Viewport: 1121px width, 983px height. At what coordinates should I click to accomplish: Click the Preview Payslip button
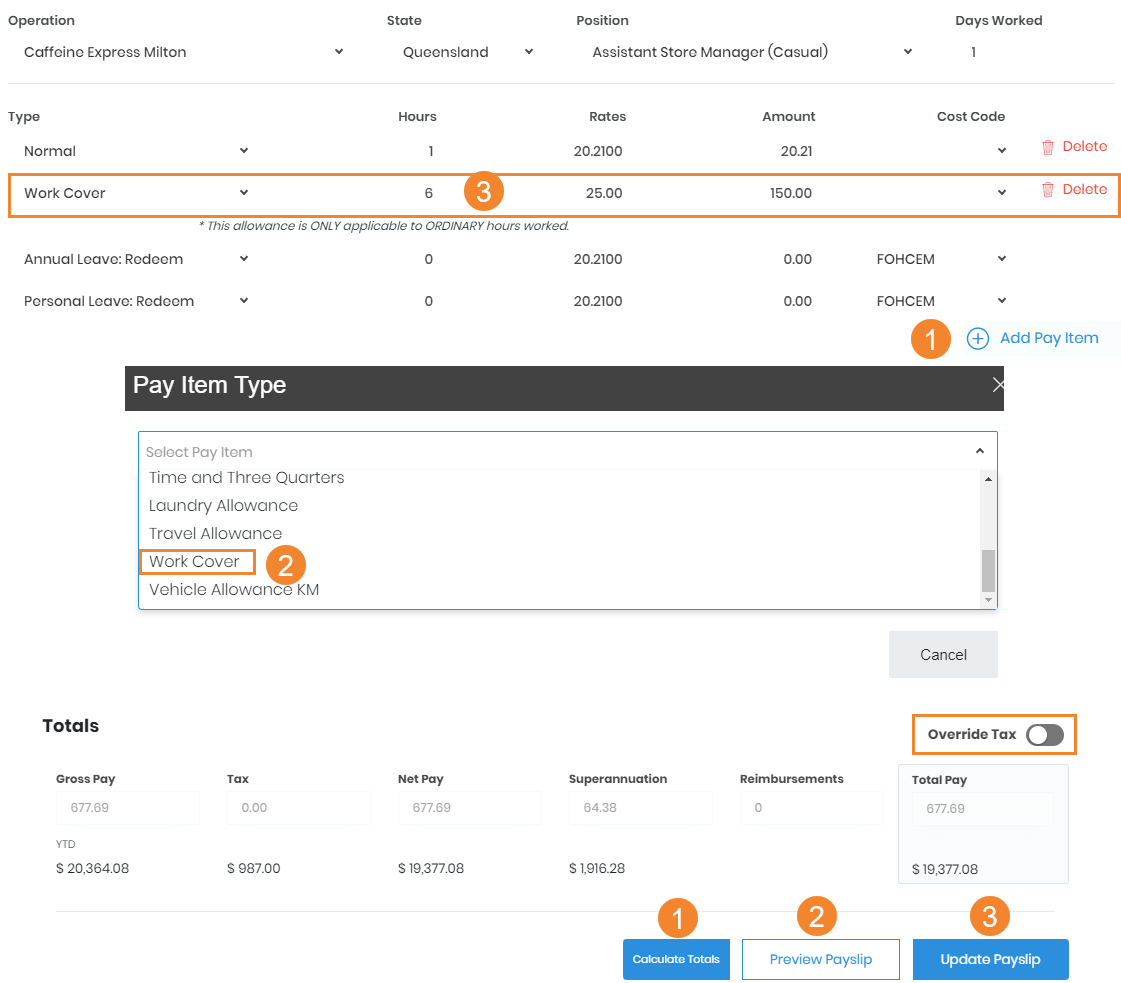coord(820,960)
